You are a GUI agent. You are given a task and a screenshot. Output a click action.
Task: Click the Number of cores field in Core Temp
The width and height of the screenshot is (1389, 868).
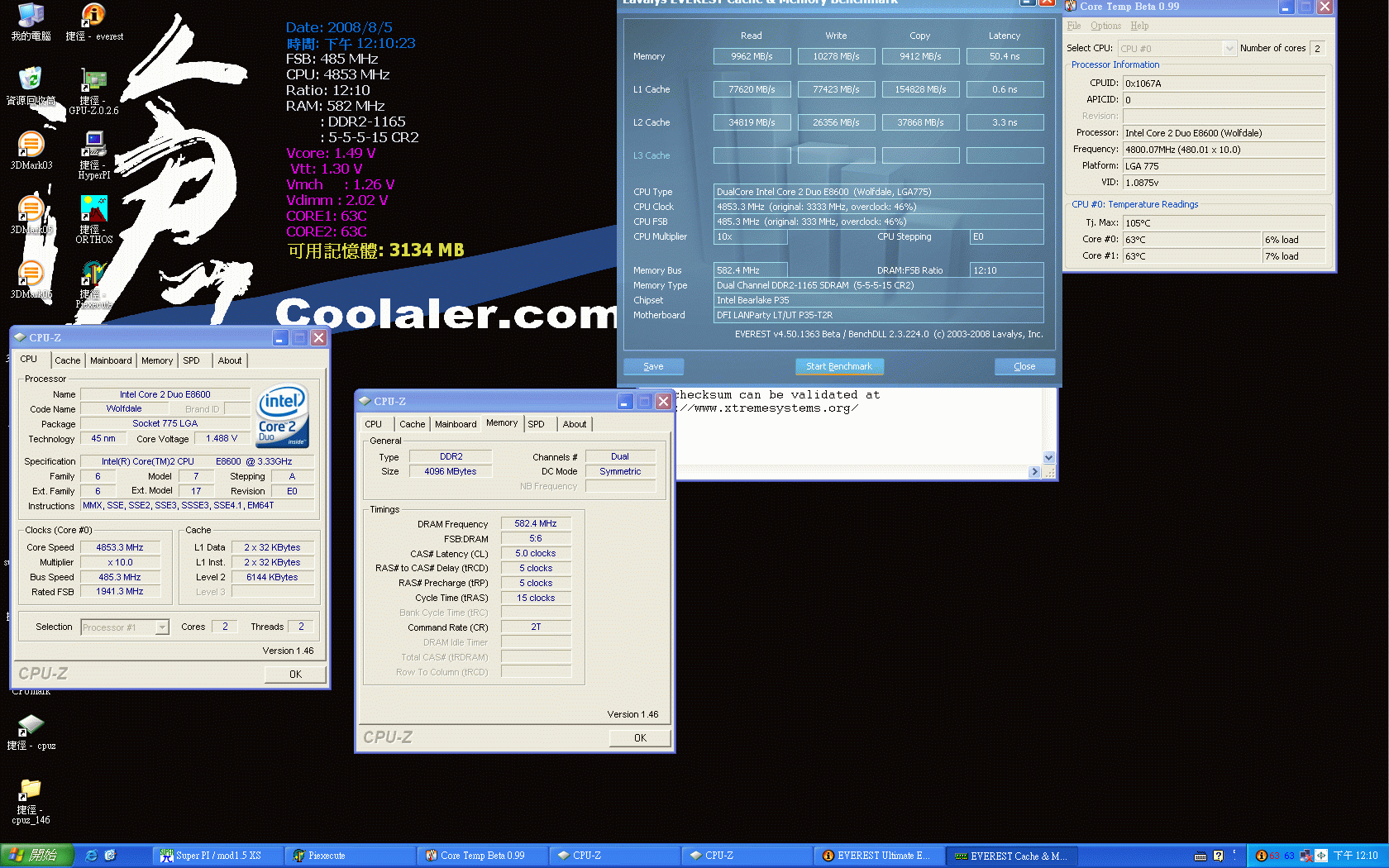[1318, 49]
